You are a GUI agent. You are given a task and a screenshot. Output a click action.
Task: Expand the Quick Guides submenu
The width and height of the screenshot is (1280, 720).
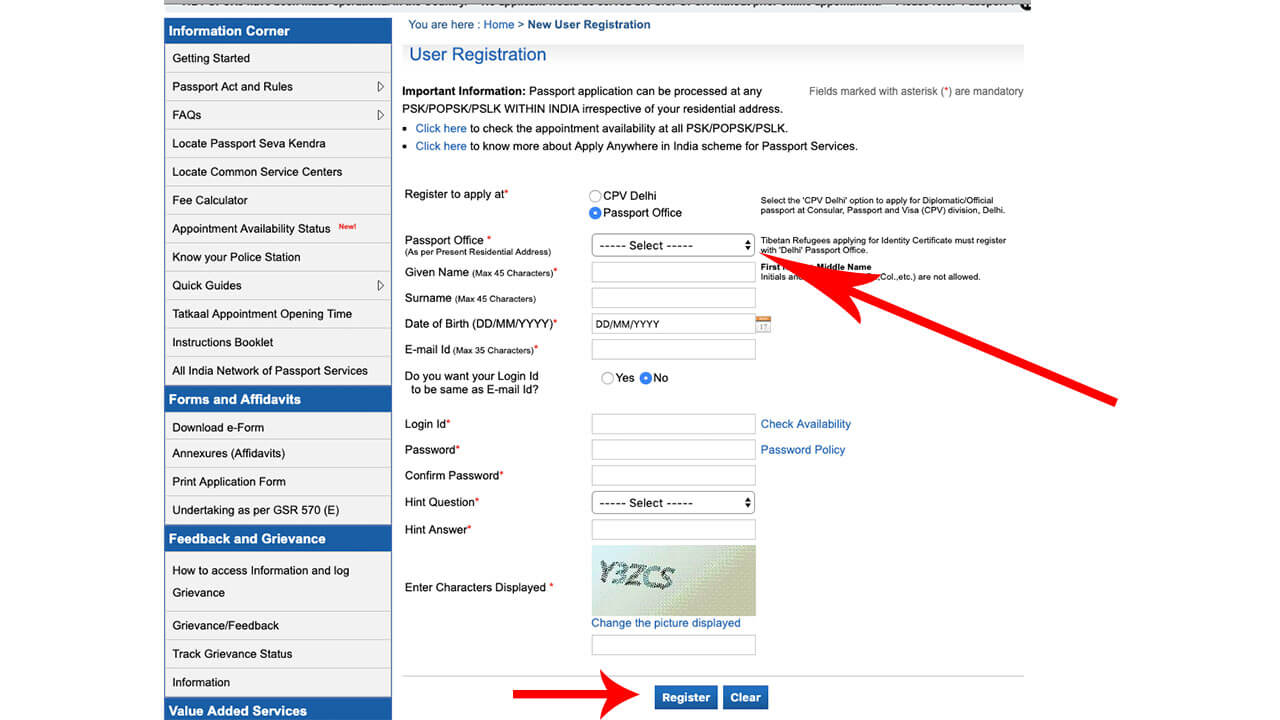380,285
